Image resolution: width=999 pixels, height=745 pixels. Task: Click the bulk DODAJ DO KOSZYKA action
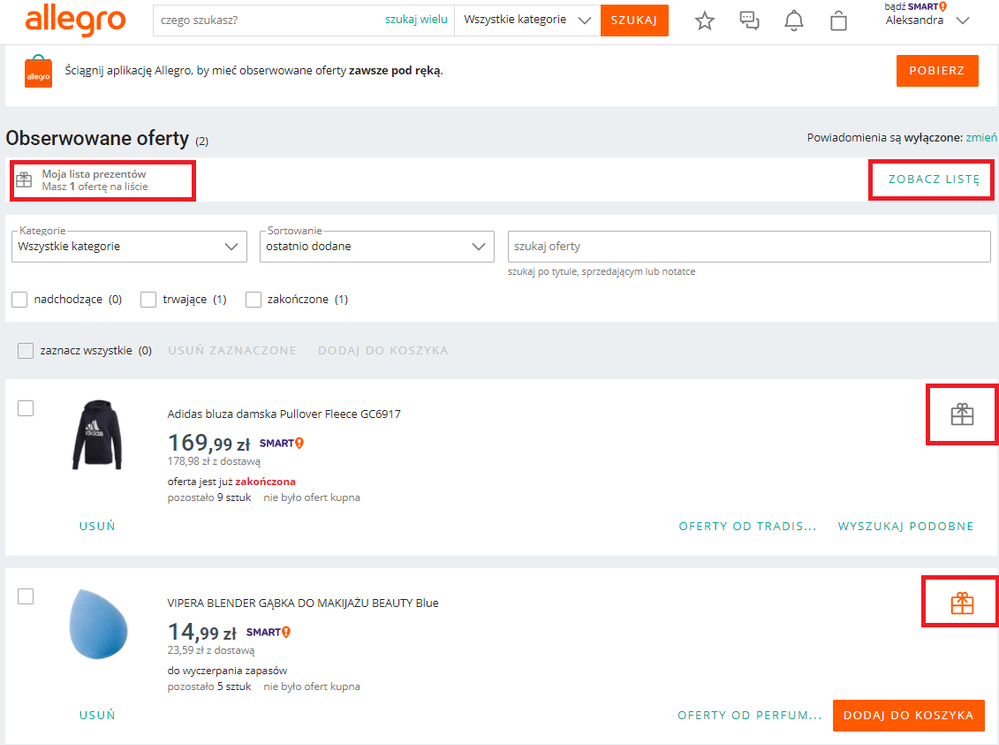click(383, 351)
